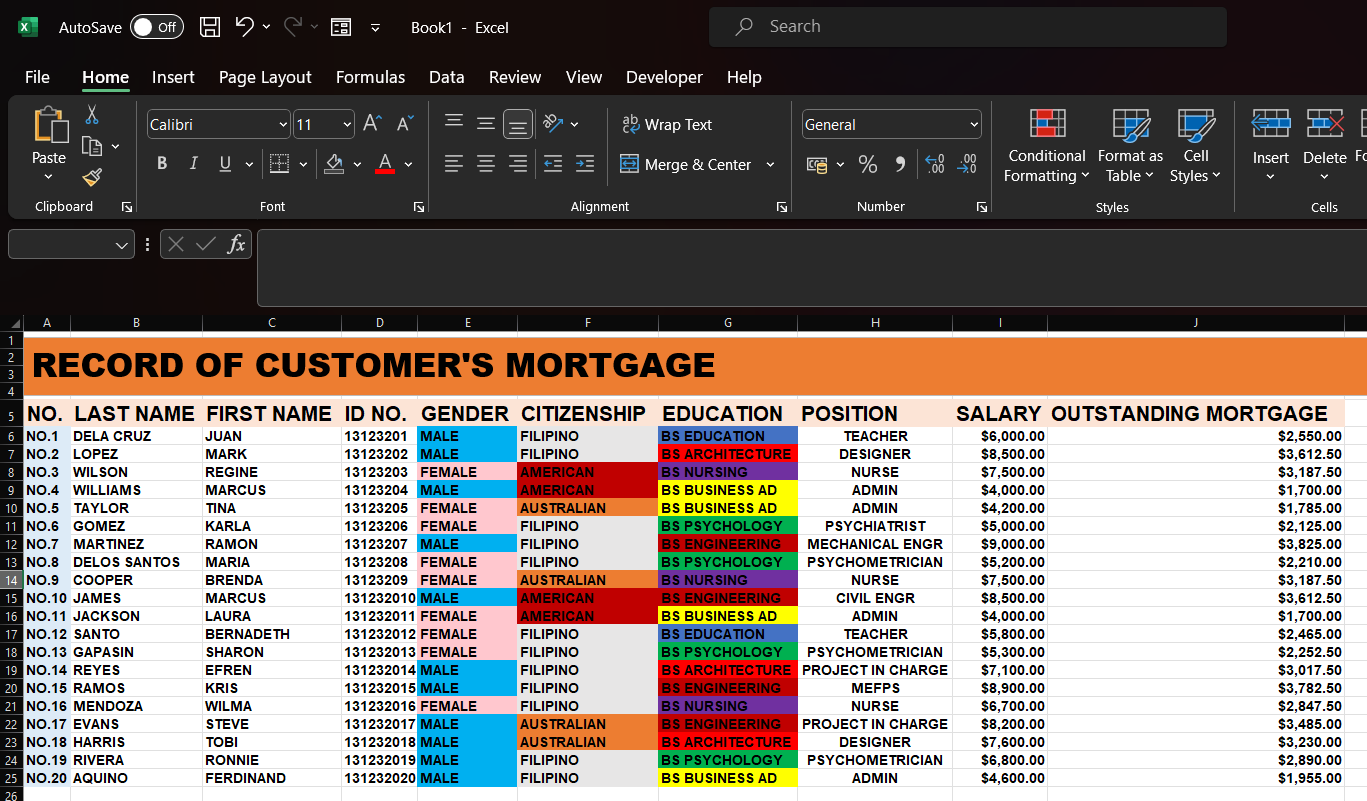Switch to the Insert tab
Image resolution: width=1367 pixels, height=801 pixels.
(x=173, y=77)
